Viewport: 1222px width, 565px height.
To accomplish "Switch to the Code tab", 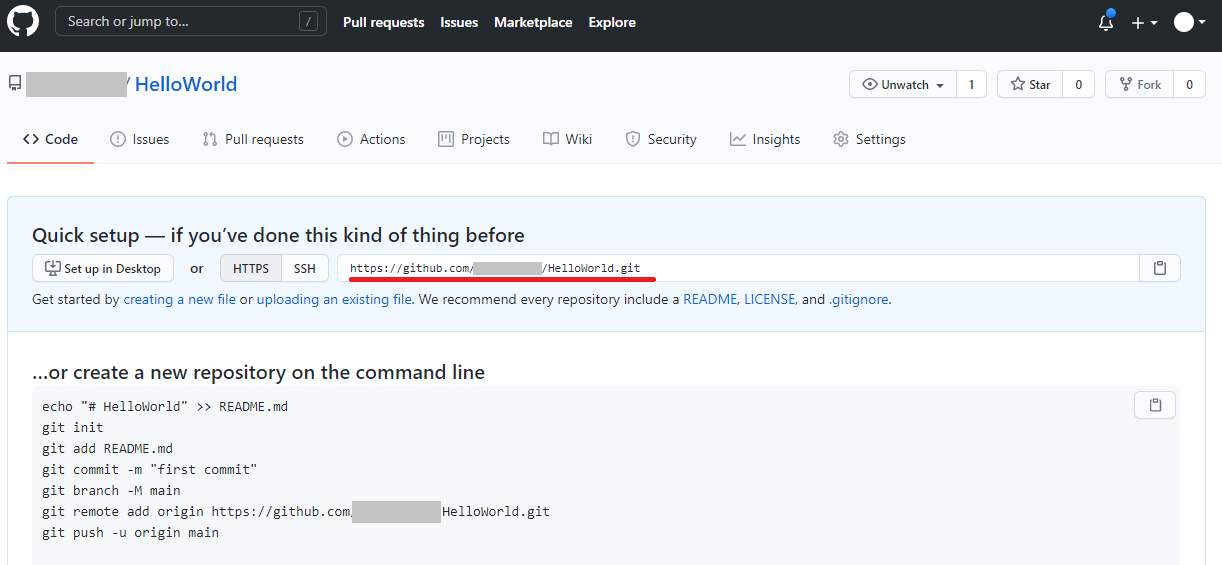I will pos(50,139).
